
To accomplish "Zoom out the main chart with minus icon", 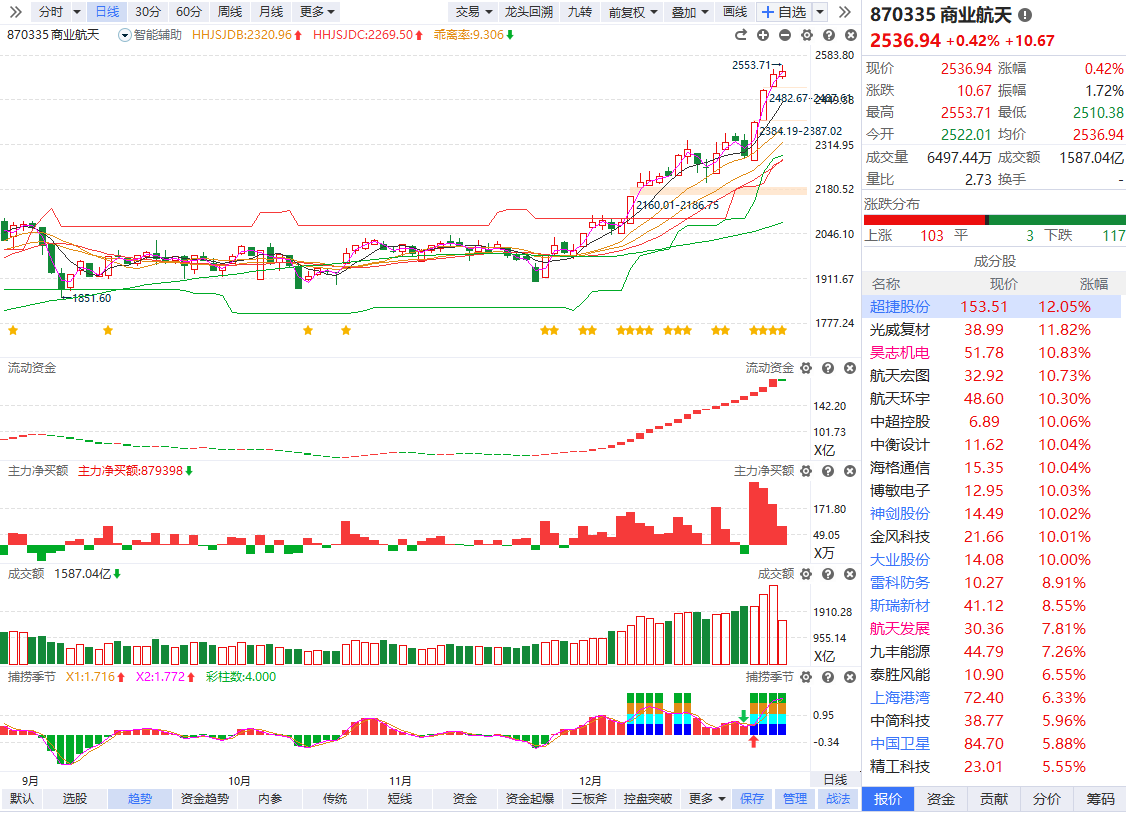I will pos(784,35).
